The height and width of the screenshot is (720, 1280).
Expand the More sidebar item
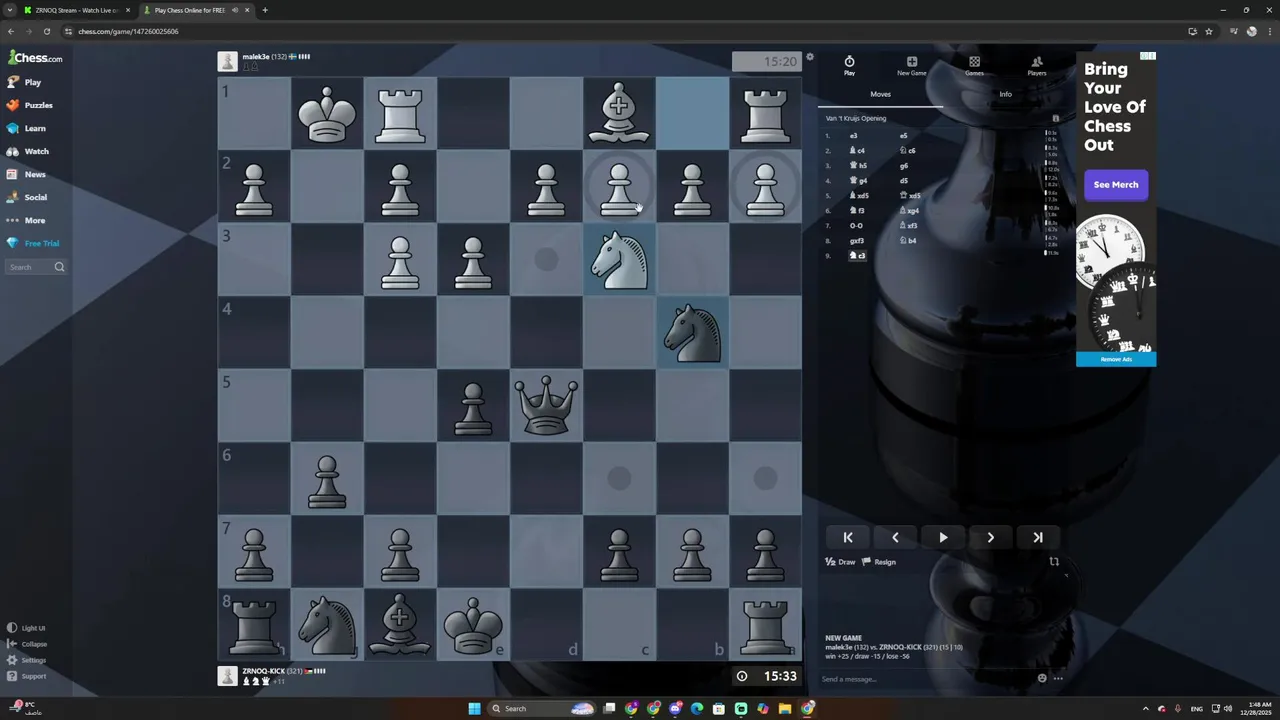(27, 220)
